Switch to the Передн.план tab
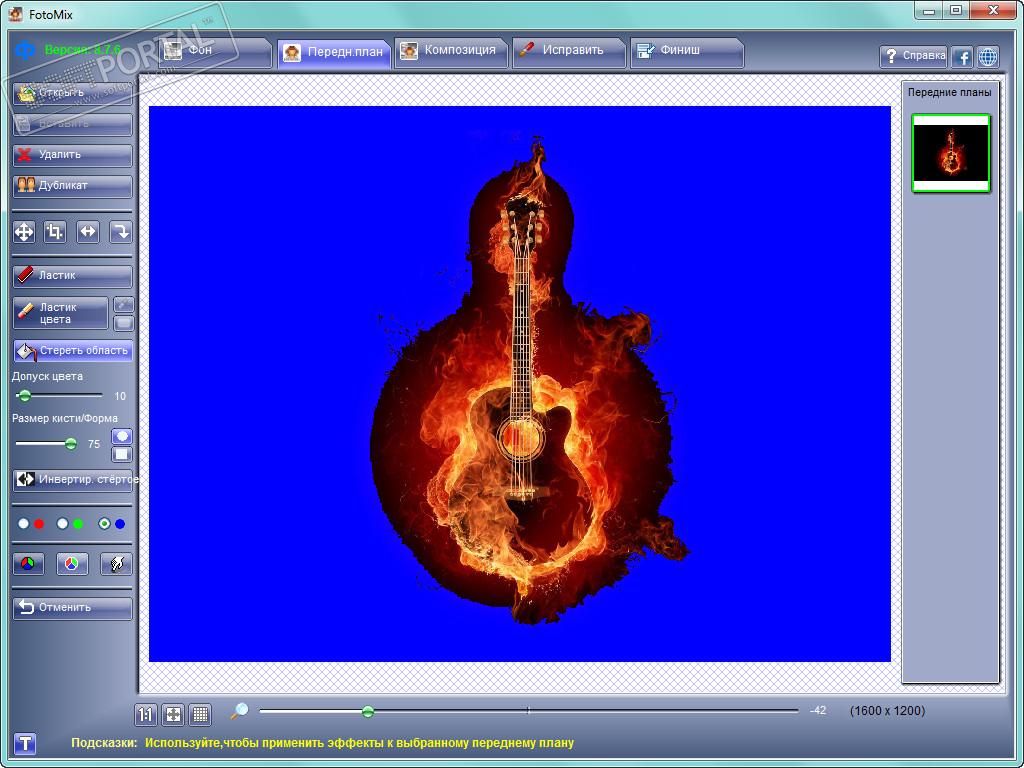Image resolution: width=1024 pixels, height=768 pixels. point(334,53)
